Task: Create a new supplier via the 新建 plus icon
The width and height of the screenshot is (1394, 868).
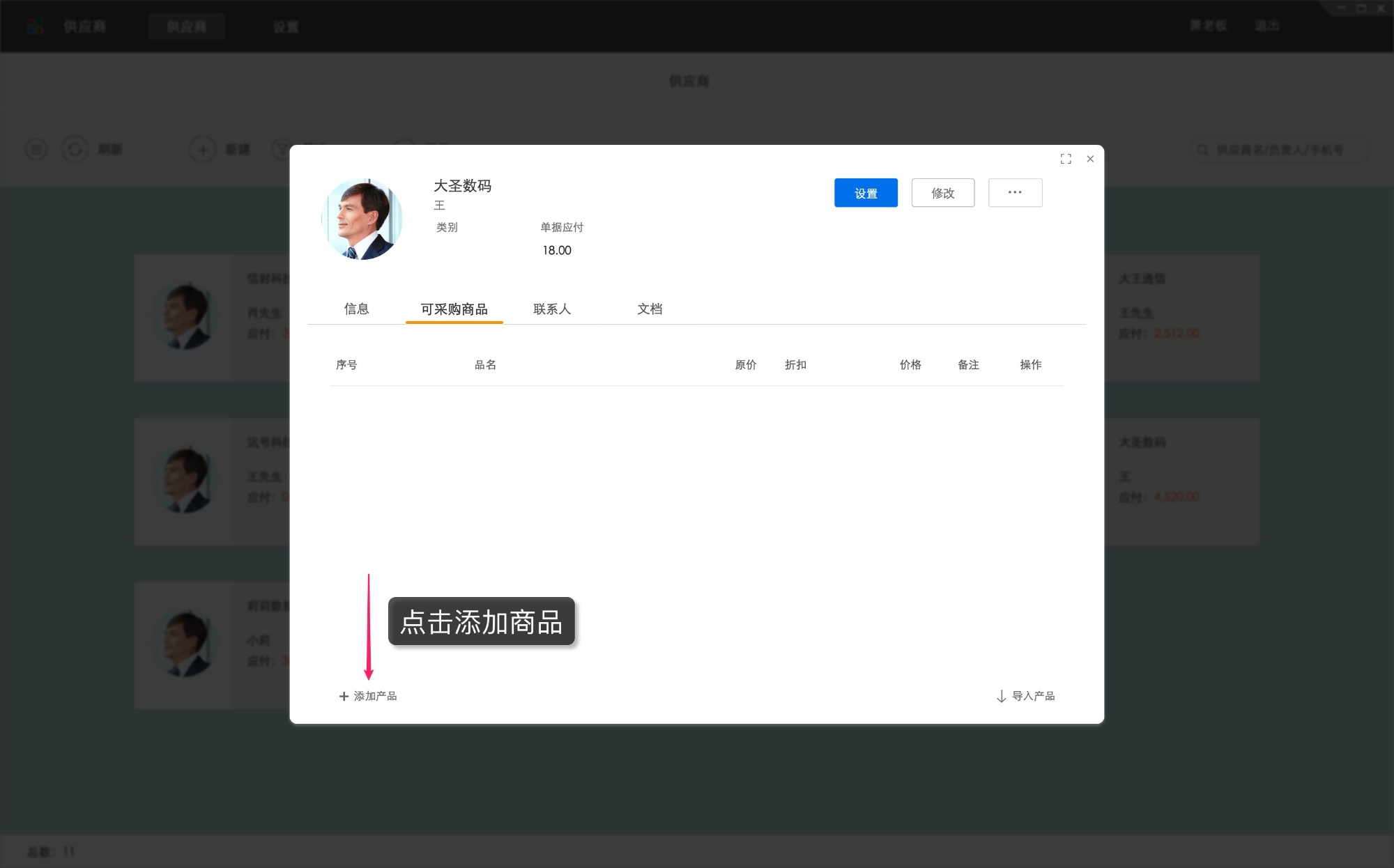Action: point(203,149)
